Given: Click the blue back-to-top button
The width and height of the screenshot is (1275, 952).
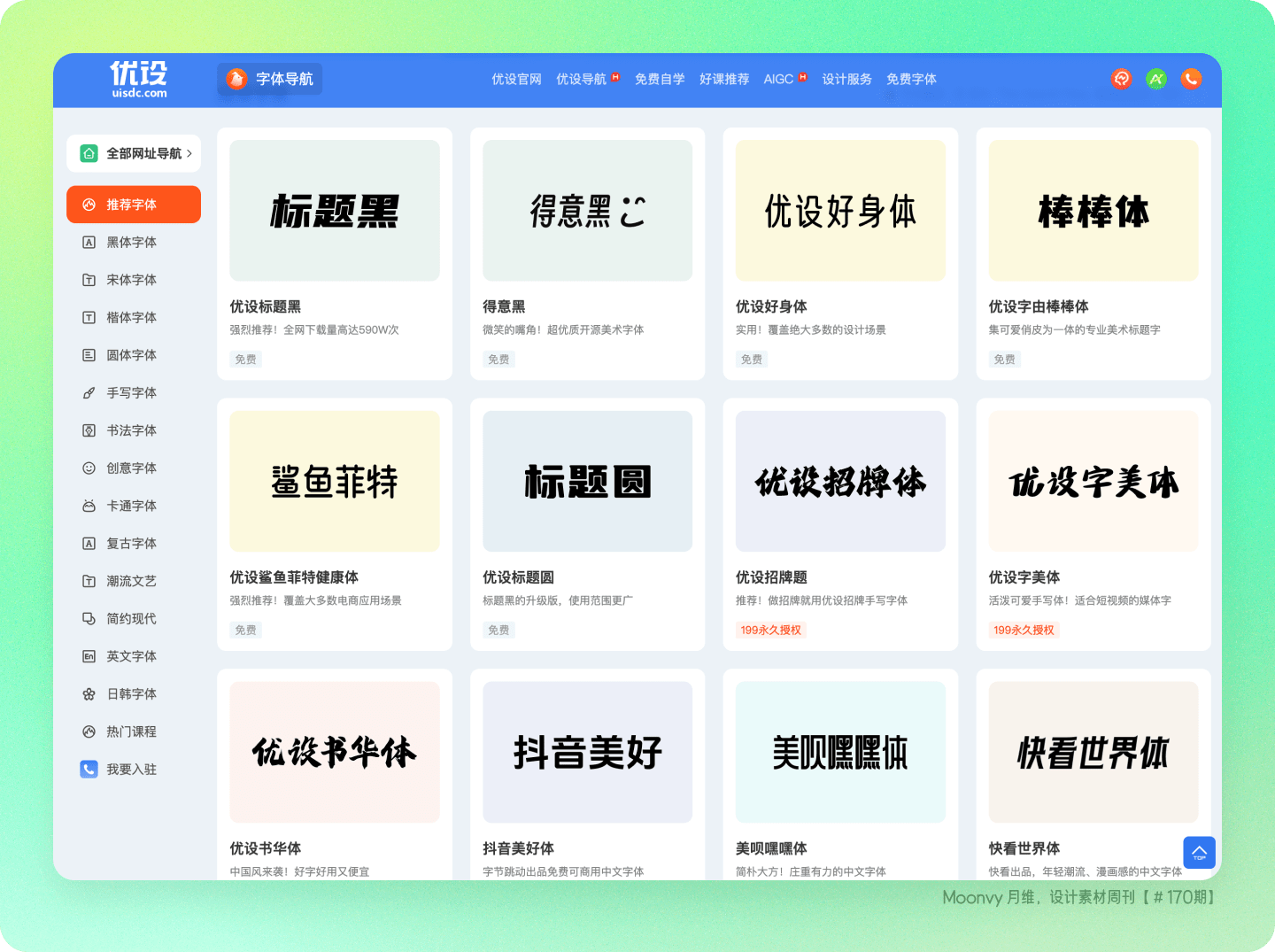Looking at the screenshot, I should [1199, 853].
